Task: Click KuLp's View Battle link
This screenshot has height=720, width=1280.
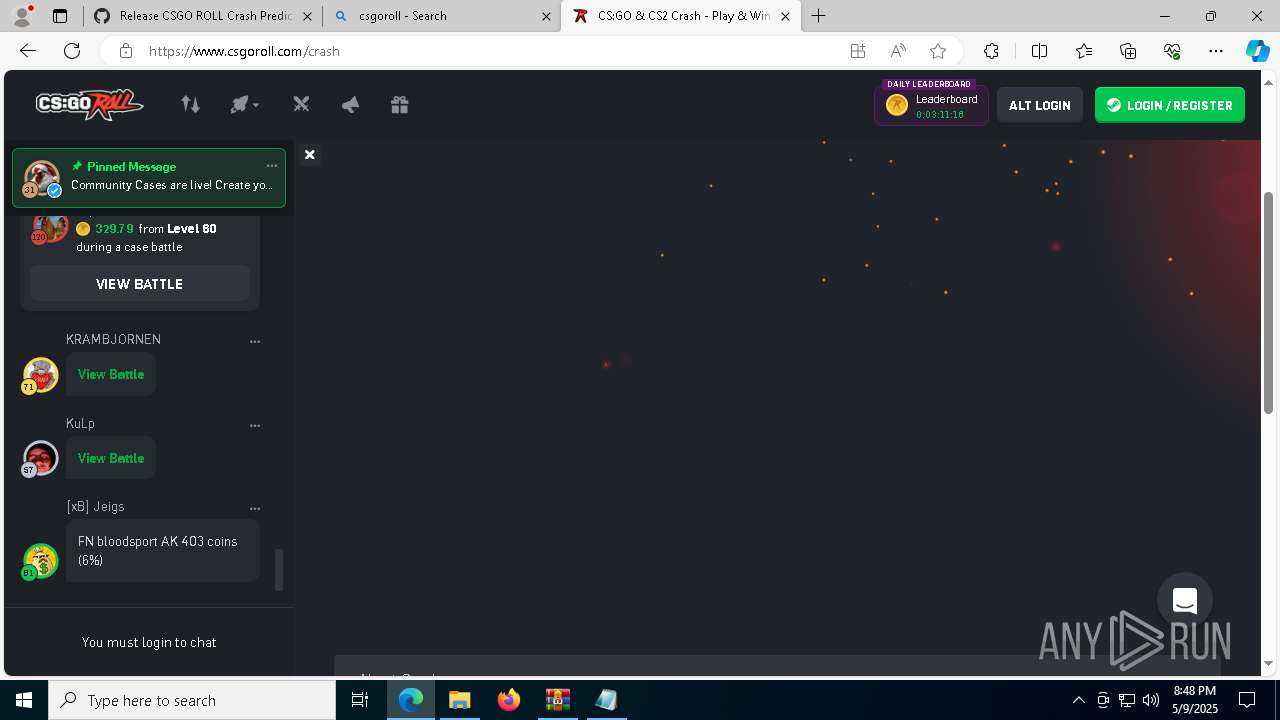Action: [111, 458]
